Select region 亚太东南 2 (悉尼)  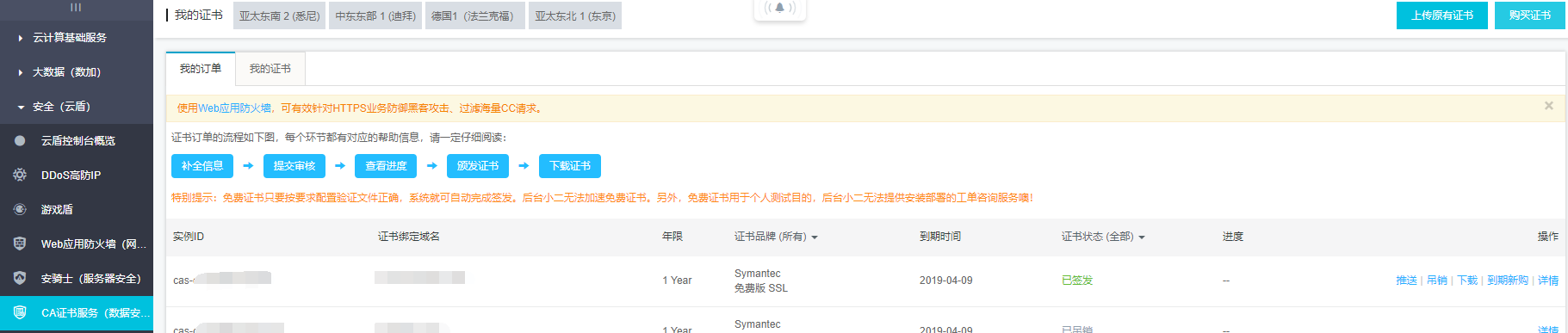point(279,15)
